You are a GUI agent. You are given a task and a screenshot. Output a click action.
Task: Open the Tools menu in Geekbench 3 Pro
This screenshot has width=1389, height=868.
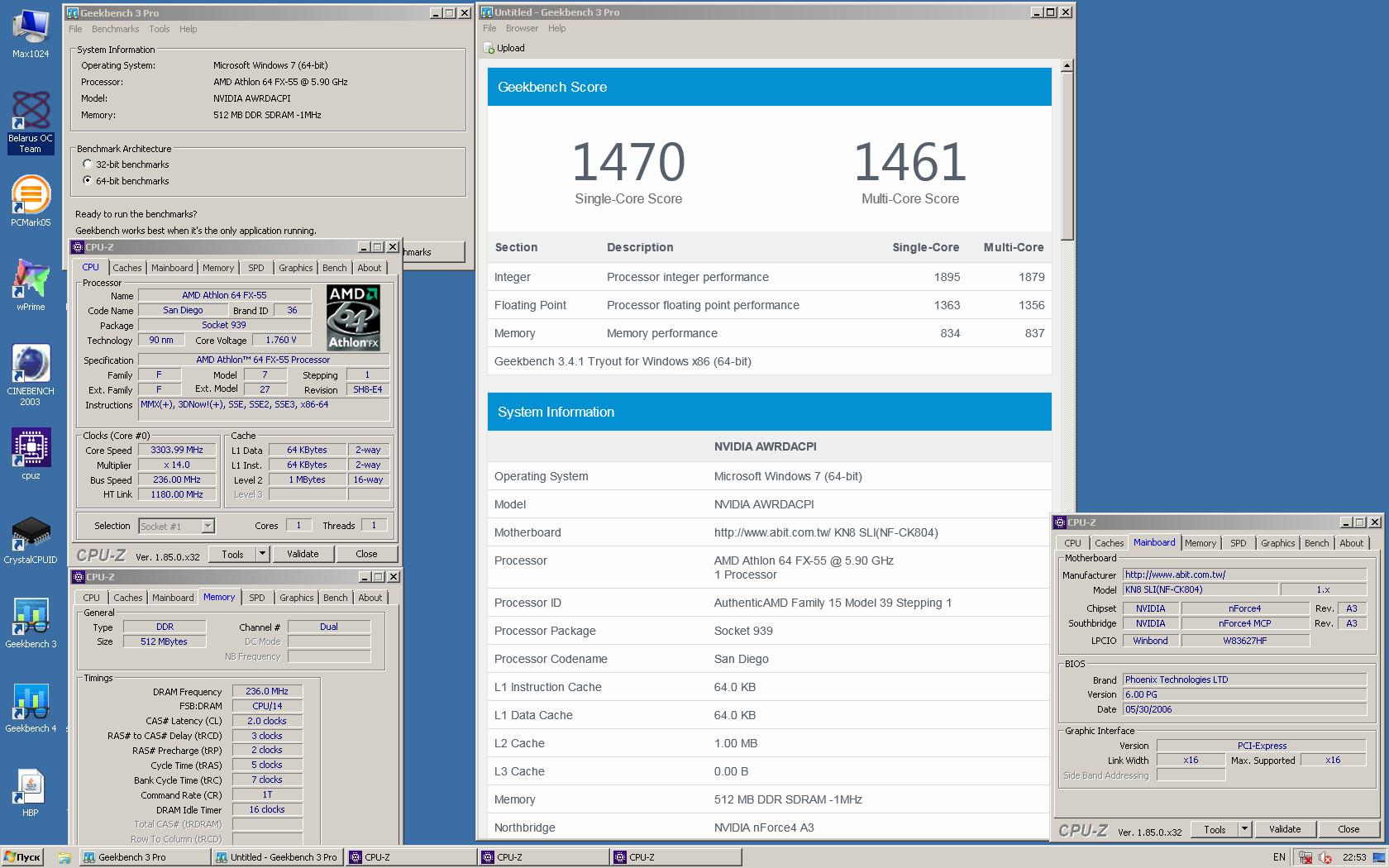pos(160,29)
